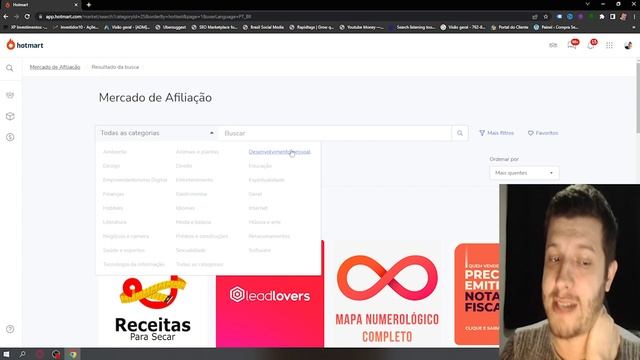Open the Mais quentes sort dropdown
Screen dimensions: 640x360
(524, 173)
